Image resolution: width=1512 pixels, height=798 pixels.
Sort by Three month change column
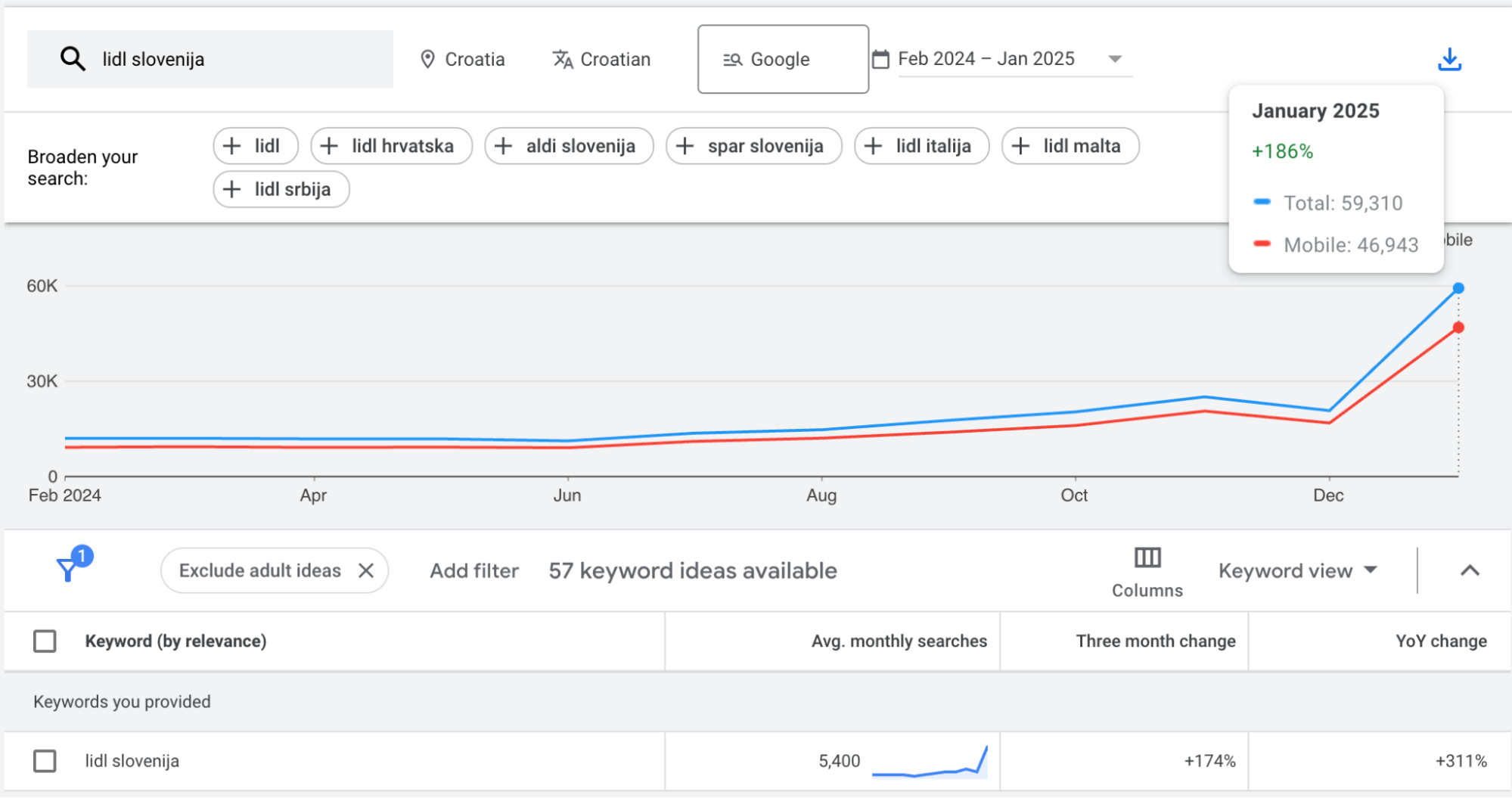pos(1155,641)
